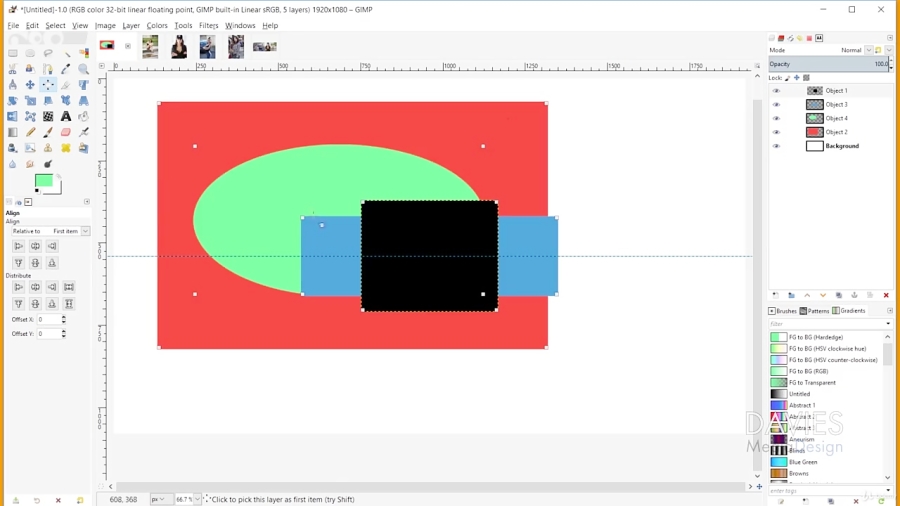Hide the Object 3 layer
900x506 pixels.
point(776,104)
